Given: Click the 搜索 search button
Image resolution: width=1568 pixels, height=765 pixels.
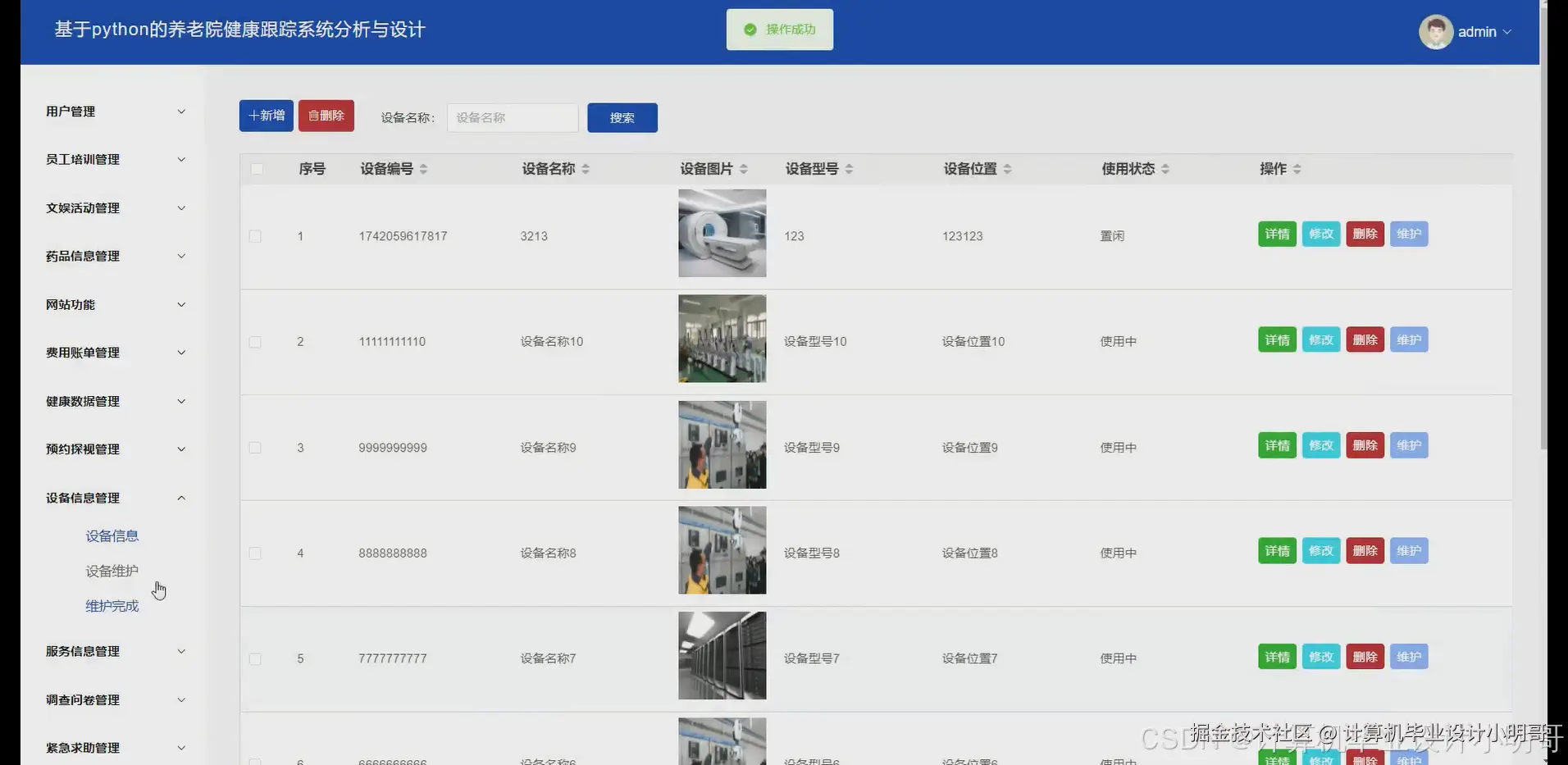Looking at the screenshot, I should pos(622,117).
